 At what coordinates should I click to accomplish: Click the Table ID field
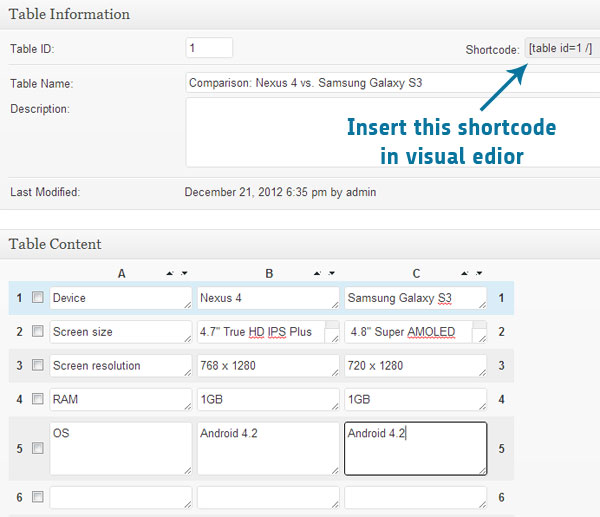(x=209, y=48)
